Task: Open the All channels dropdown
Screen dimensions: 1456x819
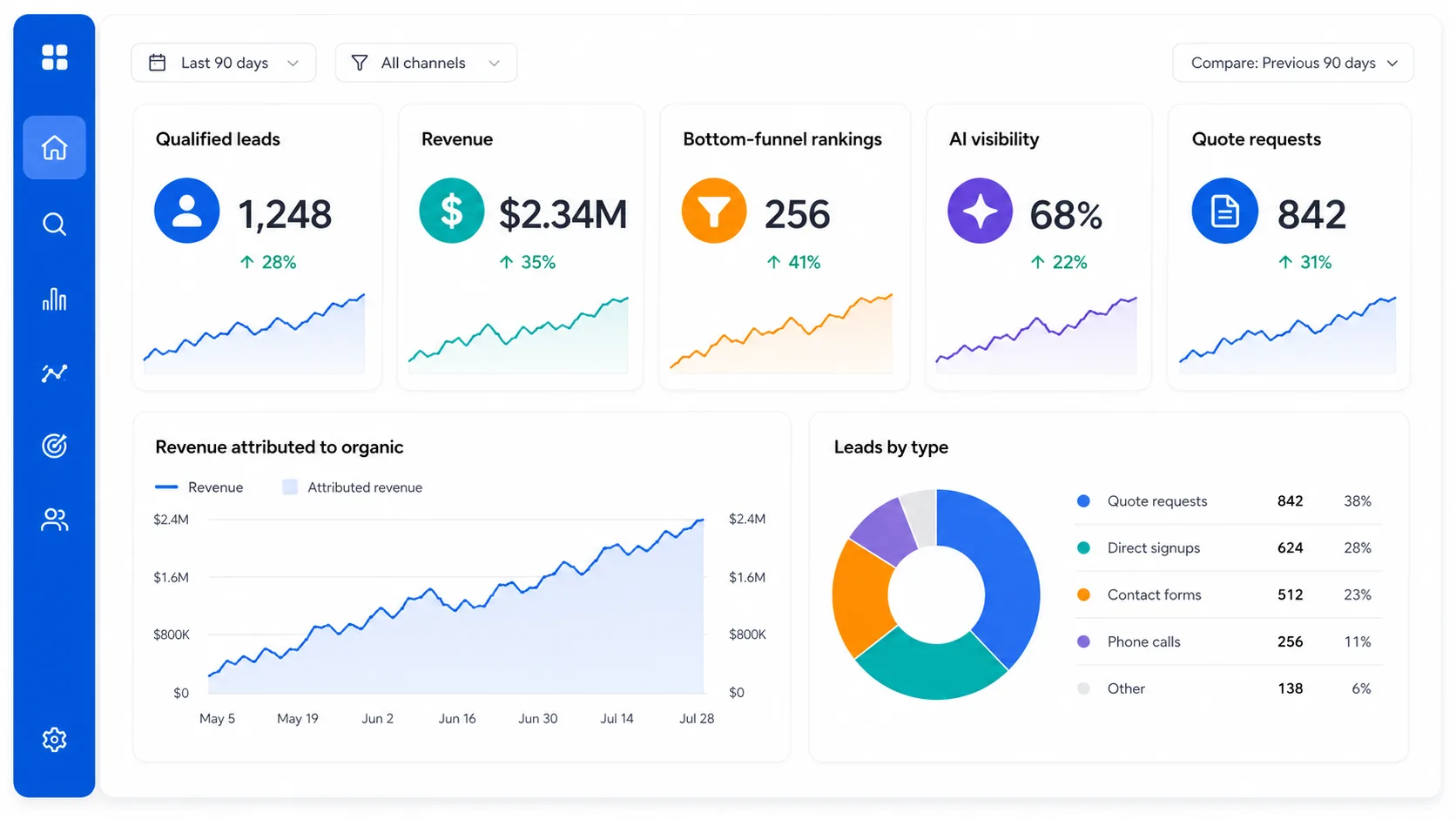Action: point(426,63)
